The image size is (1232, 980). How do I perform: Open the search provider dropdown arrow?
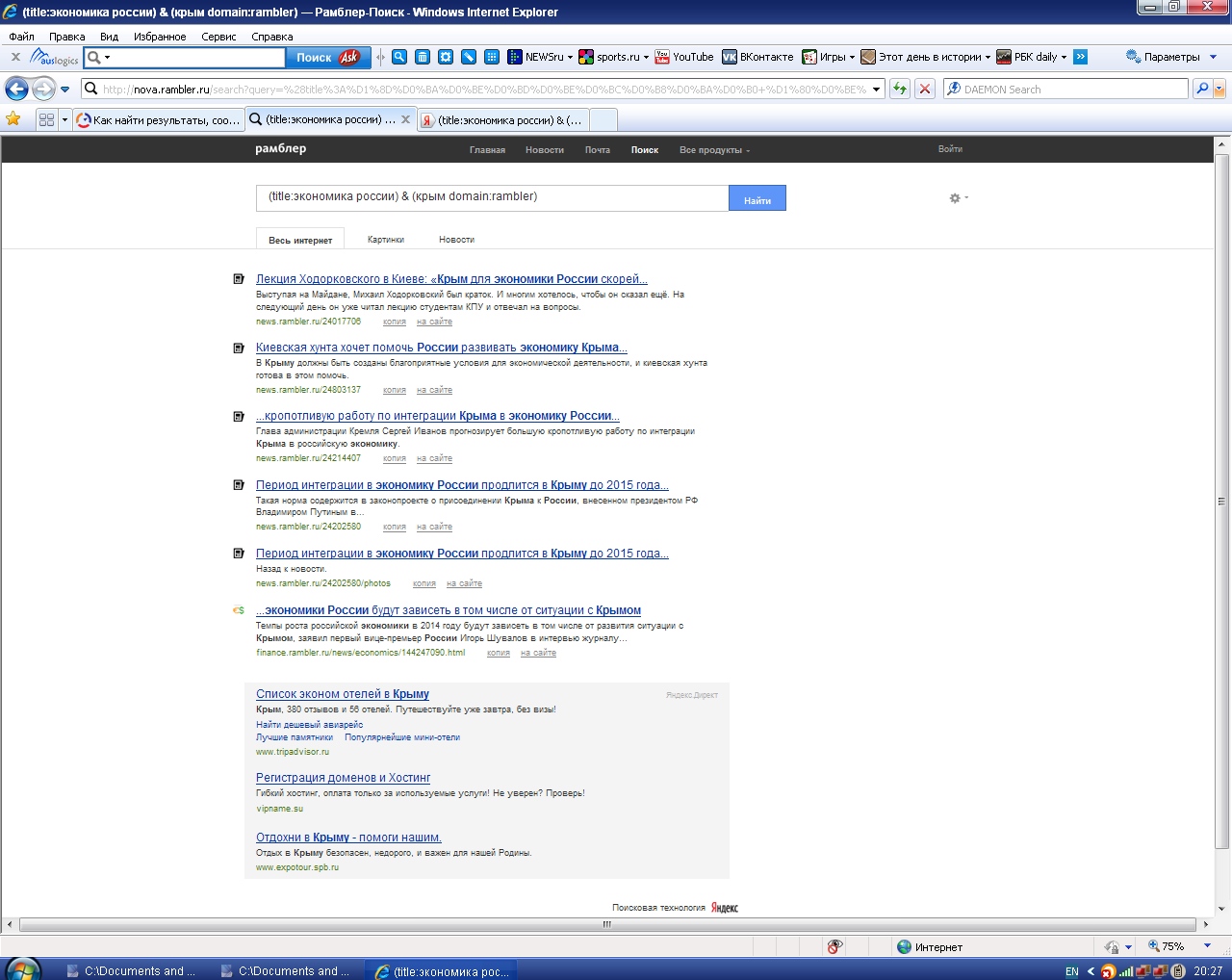[x=1219, y=89]
